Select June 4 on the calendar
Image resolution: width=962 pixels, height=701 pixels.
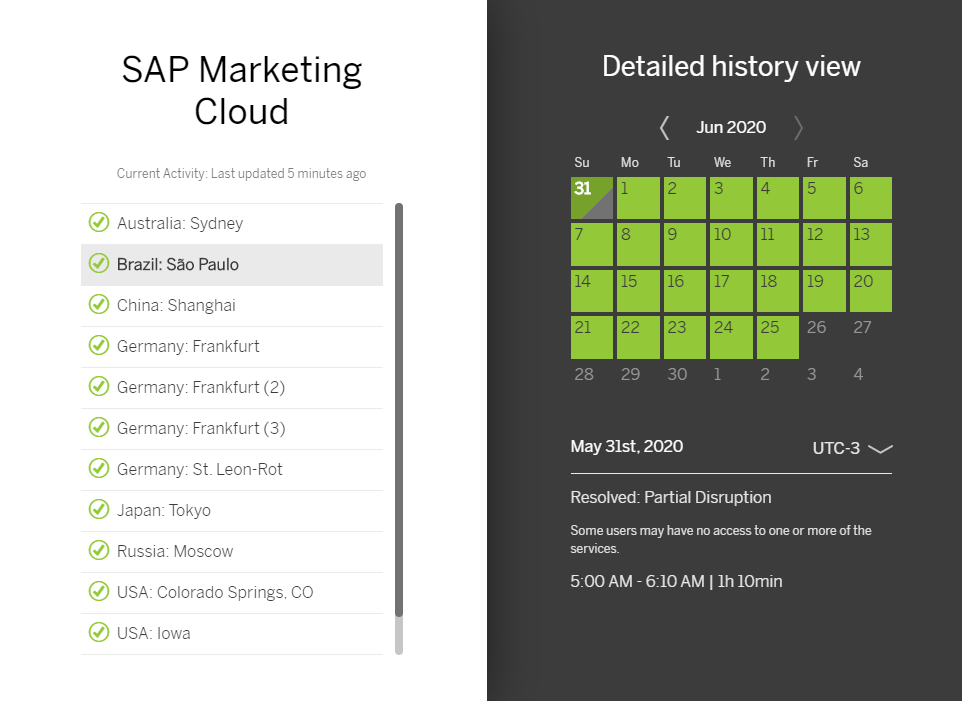(778, 198)
